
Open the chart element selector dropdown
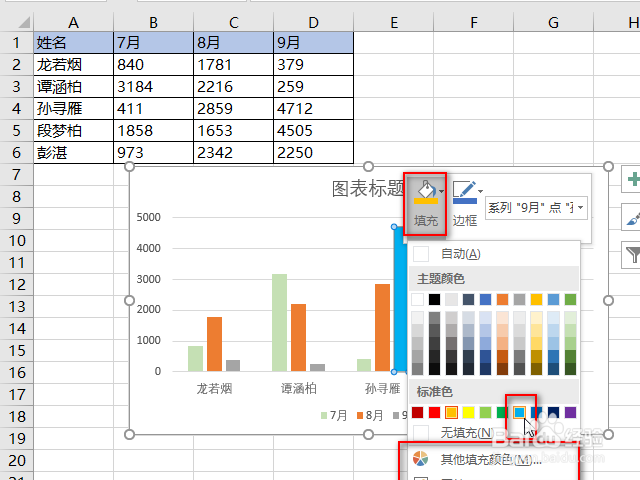pyautogui.click(x=580, y=208)
